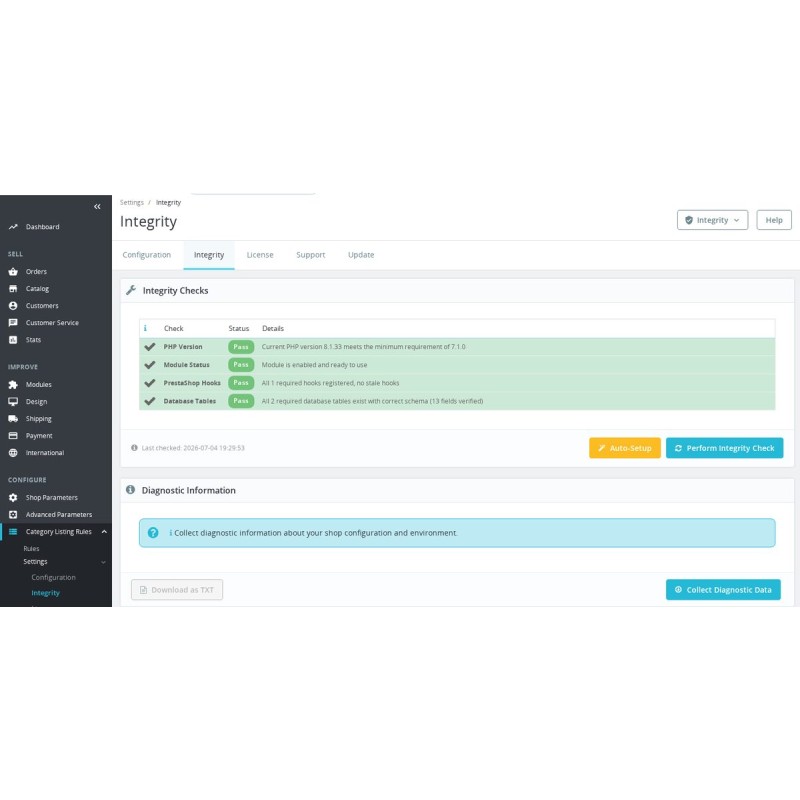Click the Help button
The width and height of the screenshot is (800, 800).
click(774, 220)
